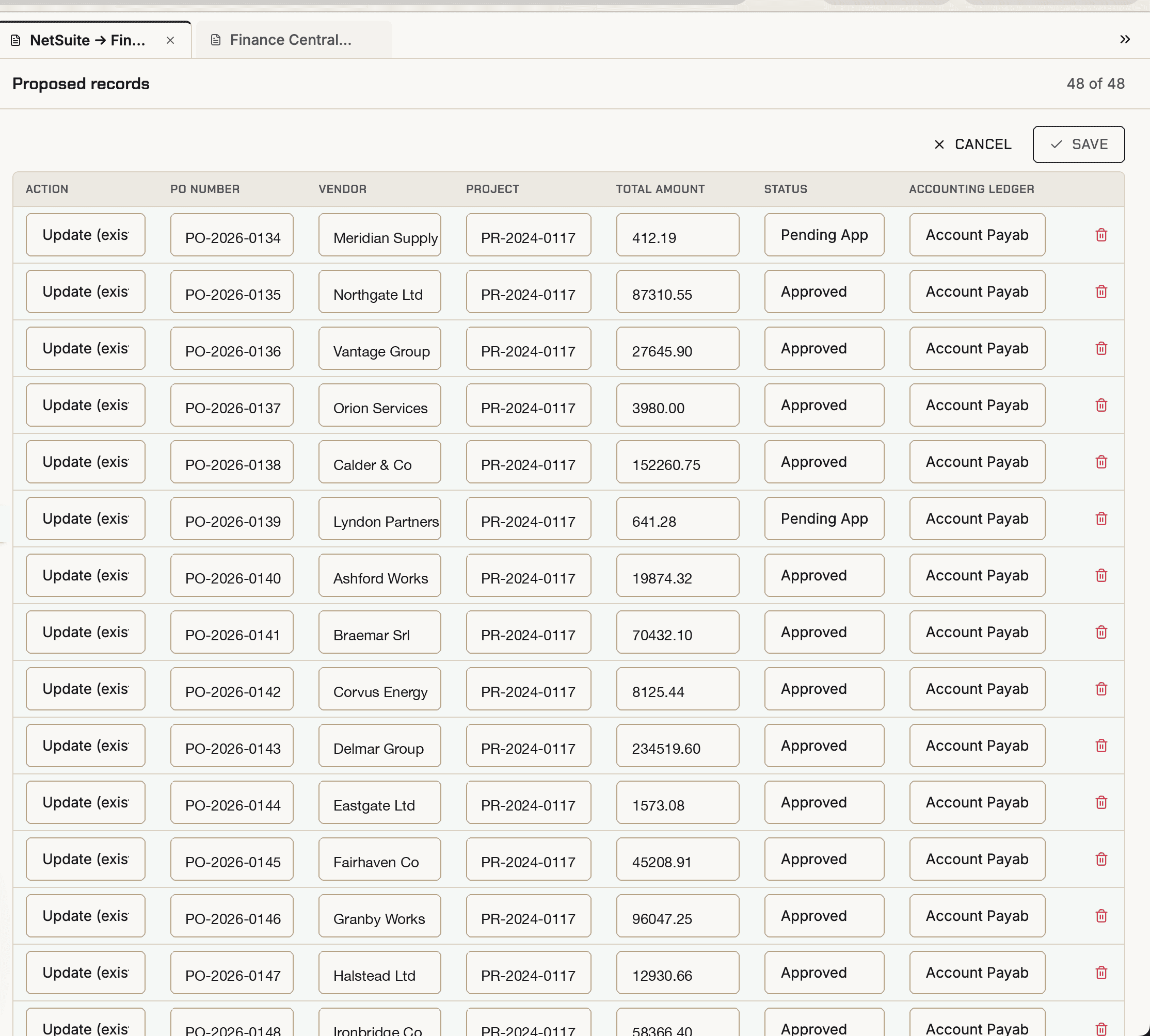The height and width of the screenshot is (1036, 1150).
Task: Save the proposed records
Action: pyautogui.click(x=1078, y=144)
